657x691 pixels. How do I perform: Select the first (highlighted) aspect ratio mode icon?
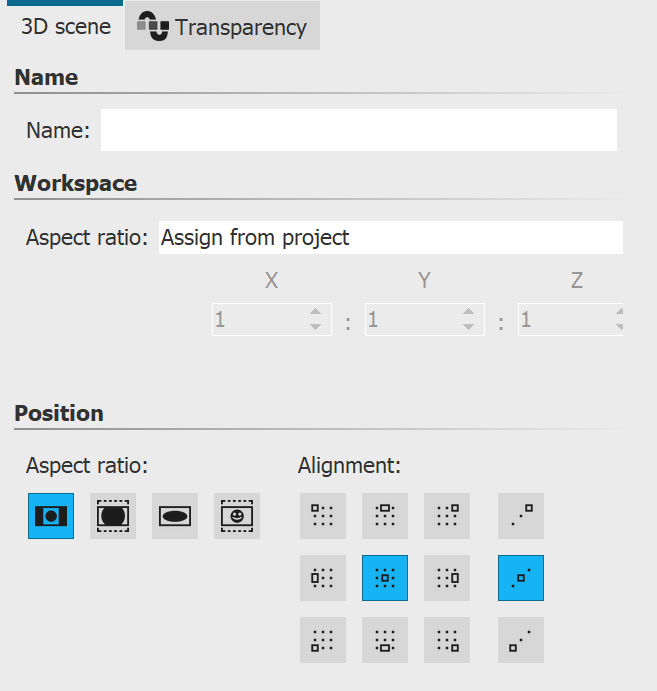tap(51, 516)
